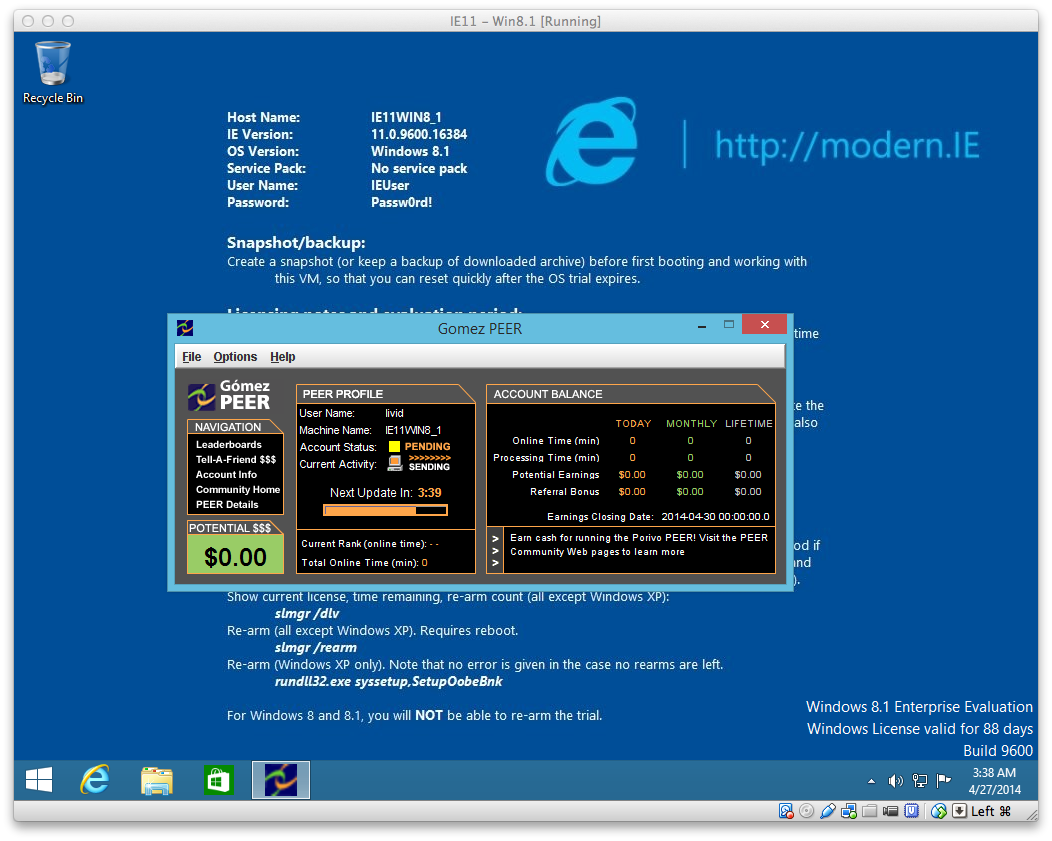Open File Explorer from the taskbar
This screenshot has width=1052, height=841.
coord(157,780)
